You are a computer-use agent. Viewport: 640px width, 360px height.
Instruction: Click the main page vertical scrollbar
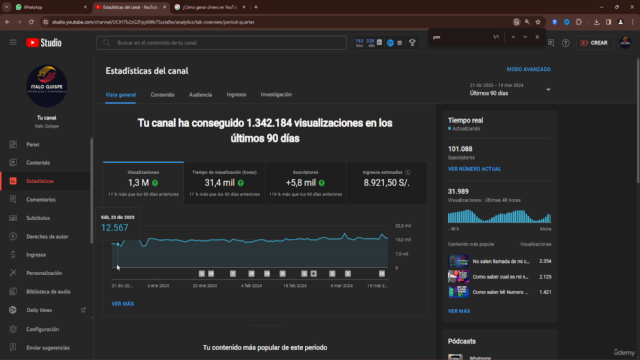[638, 122]
